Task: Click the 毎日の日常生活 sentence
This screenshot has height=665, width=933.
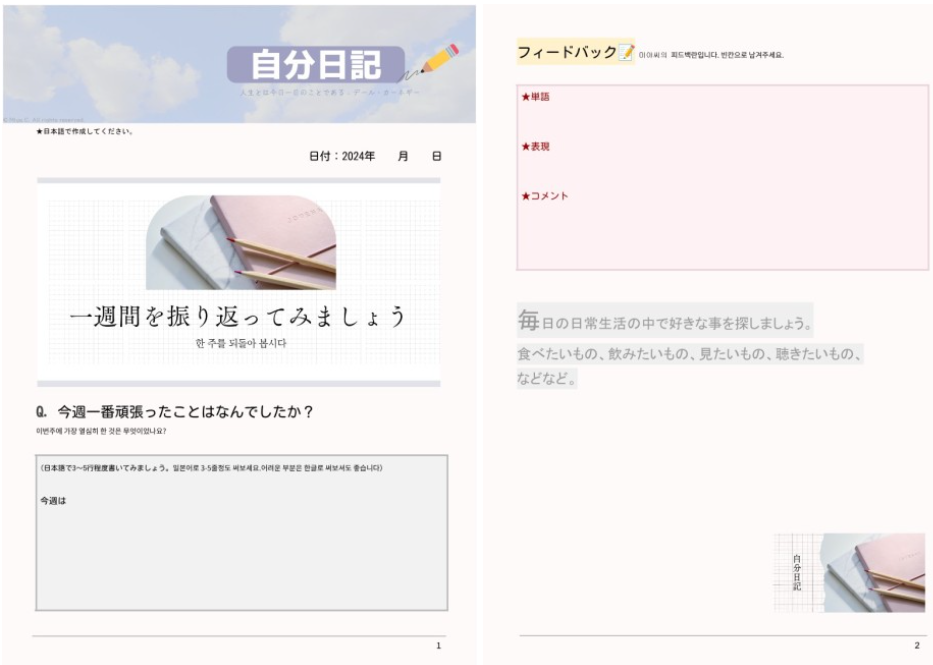Action: point(664,324)
